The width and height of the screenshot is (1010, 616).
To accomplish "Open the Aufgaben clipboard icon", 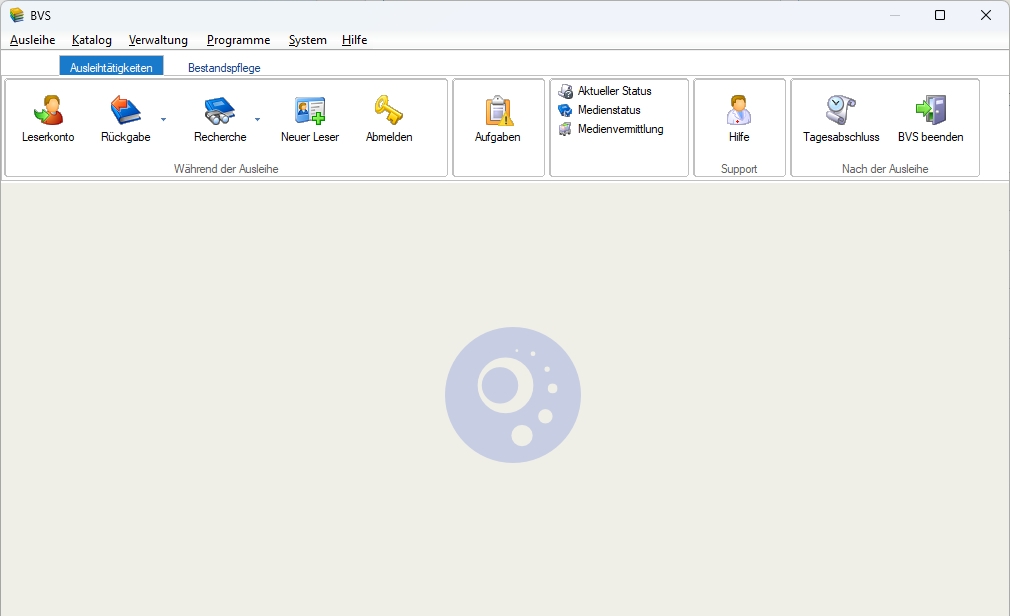I will (x=498, y=110).
